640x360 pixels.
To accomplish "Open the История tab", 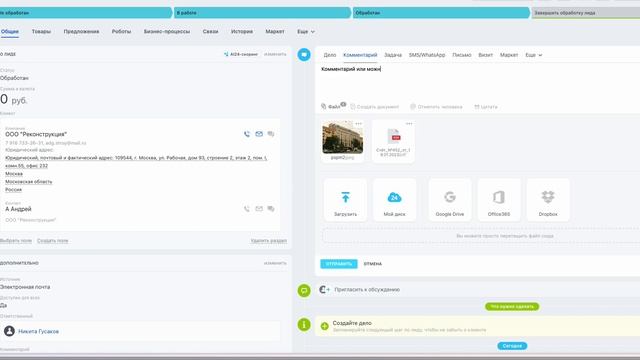I will [242, 31].
